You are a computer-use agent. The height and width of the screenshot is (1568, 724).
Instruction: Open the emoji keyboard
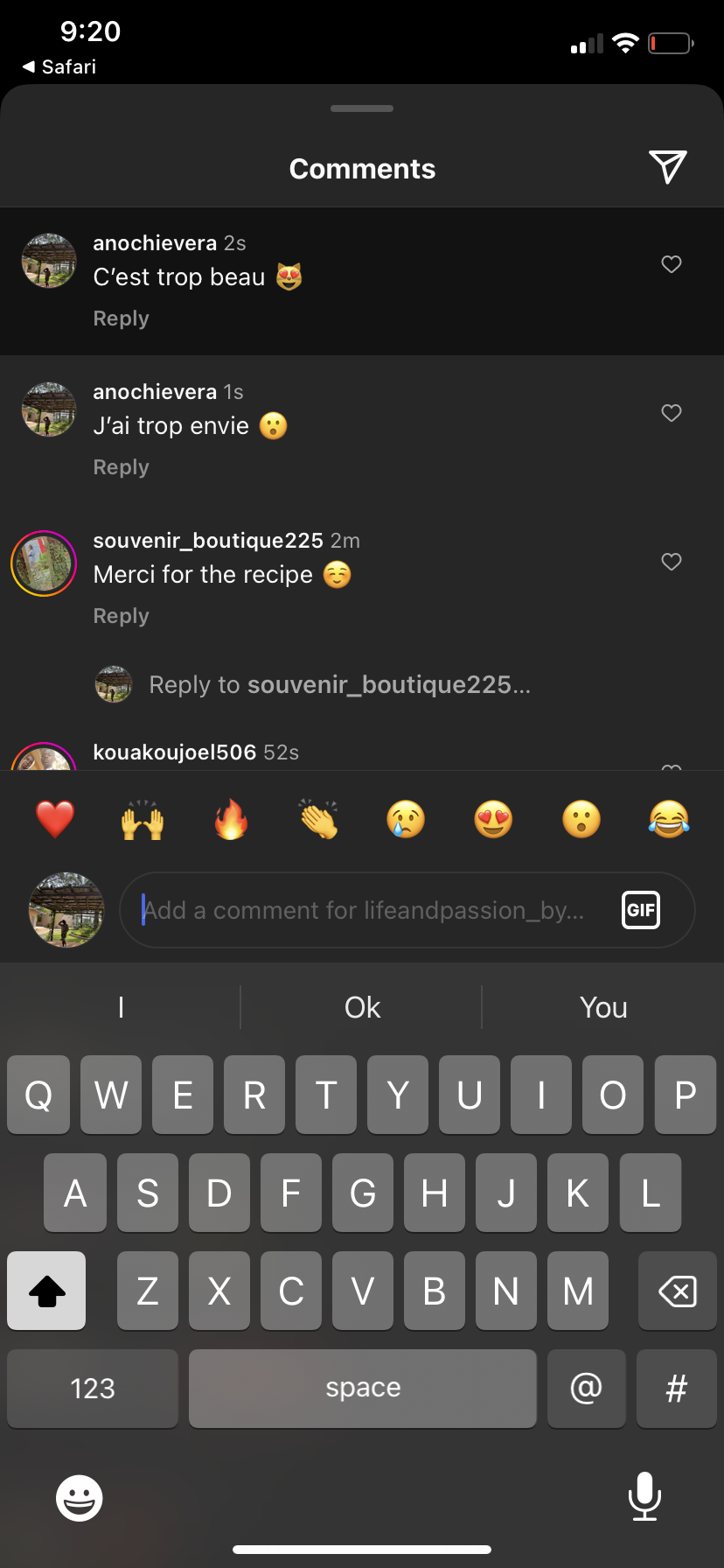pyautogui.click(x=80, y=1498)
